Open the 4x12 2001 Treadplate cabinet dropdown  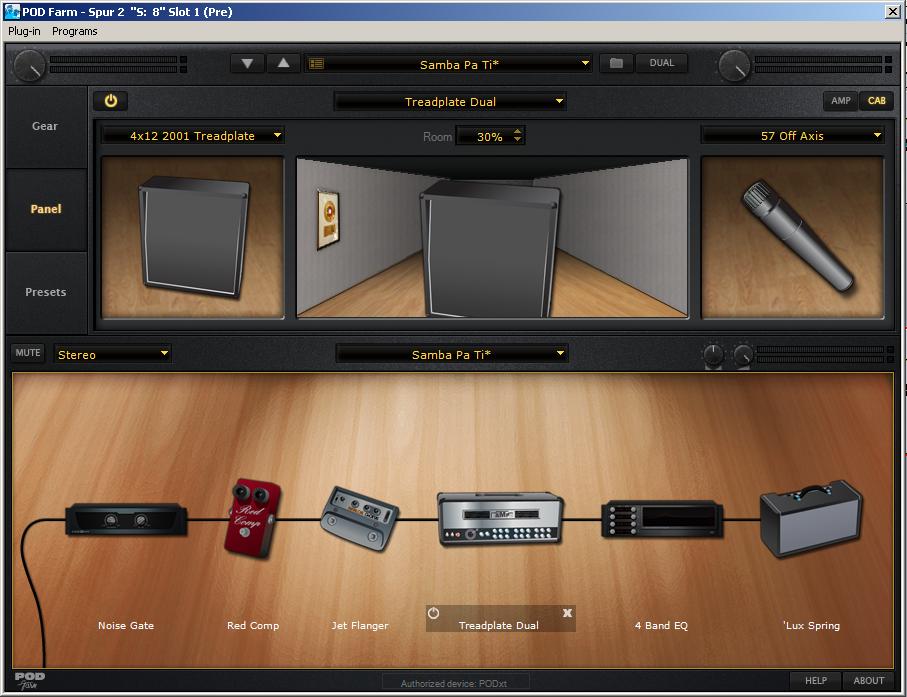pos(192,136)
